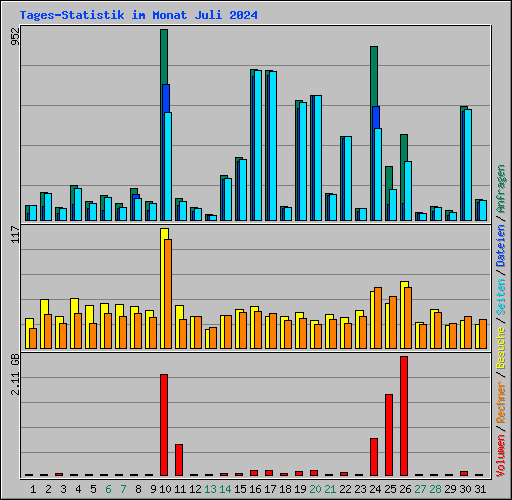This screenshot has height=500, width=512.
Task: Click the Rechner legend label in orange
Action: tap(501, 402)
